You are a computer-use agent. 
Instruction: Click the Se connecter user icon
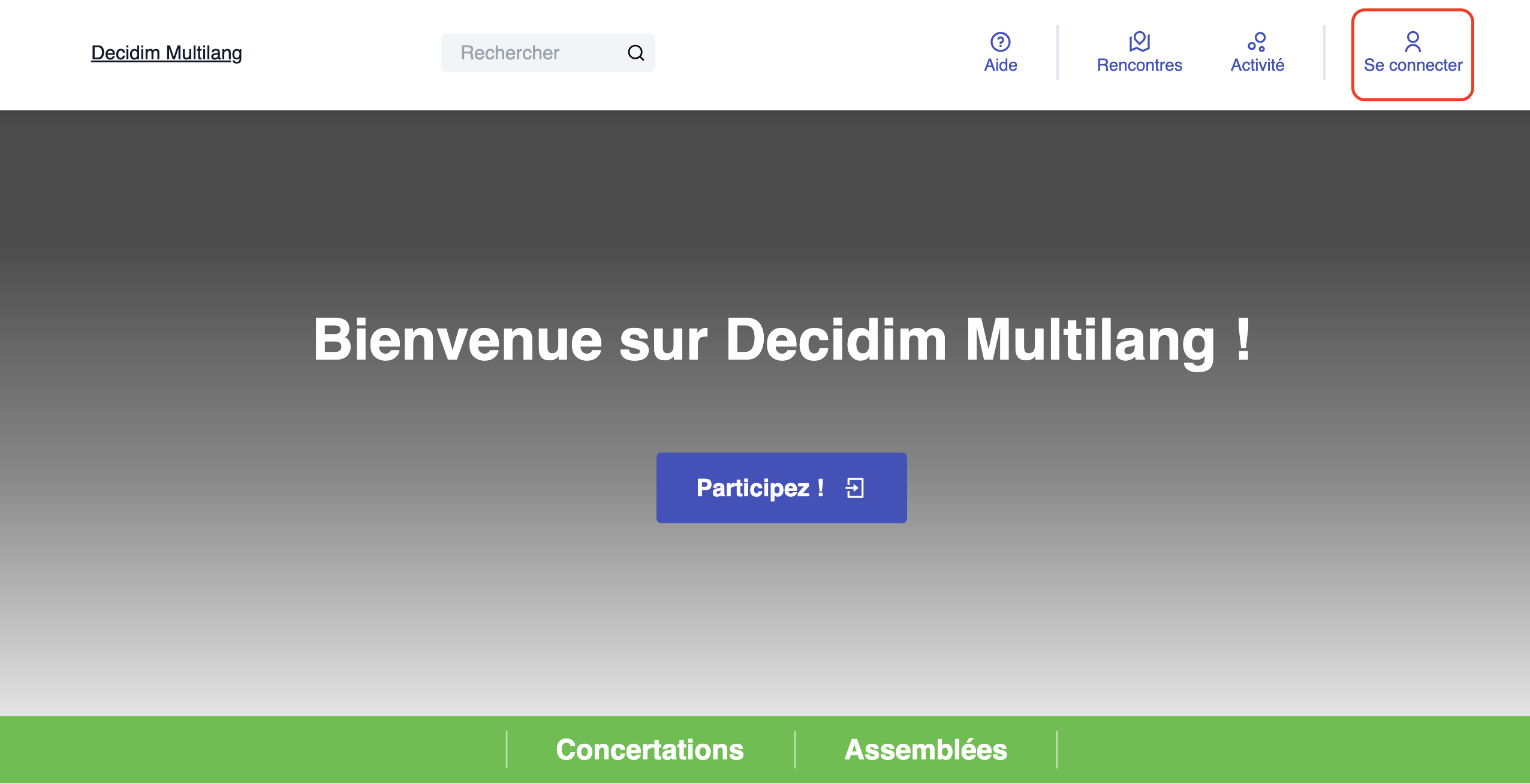1412,41
